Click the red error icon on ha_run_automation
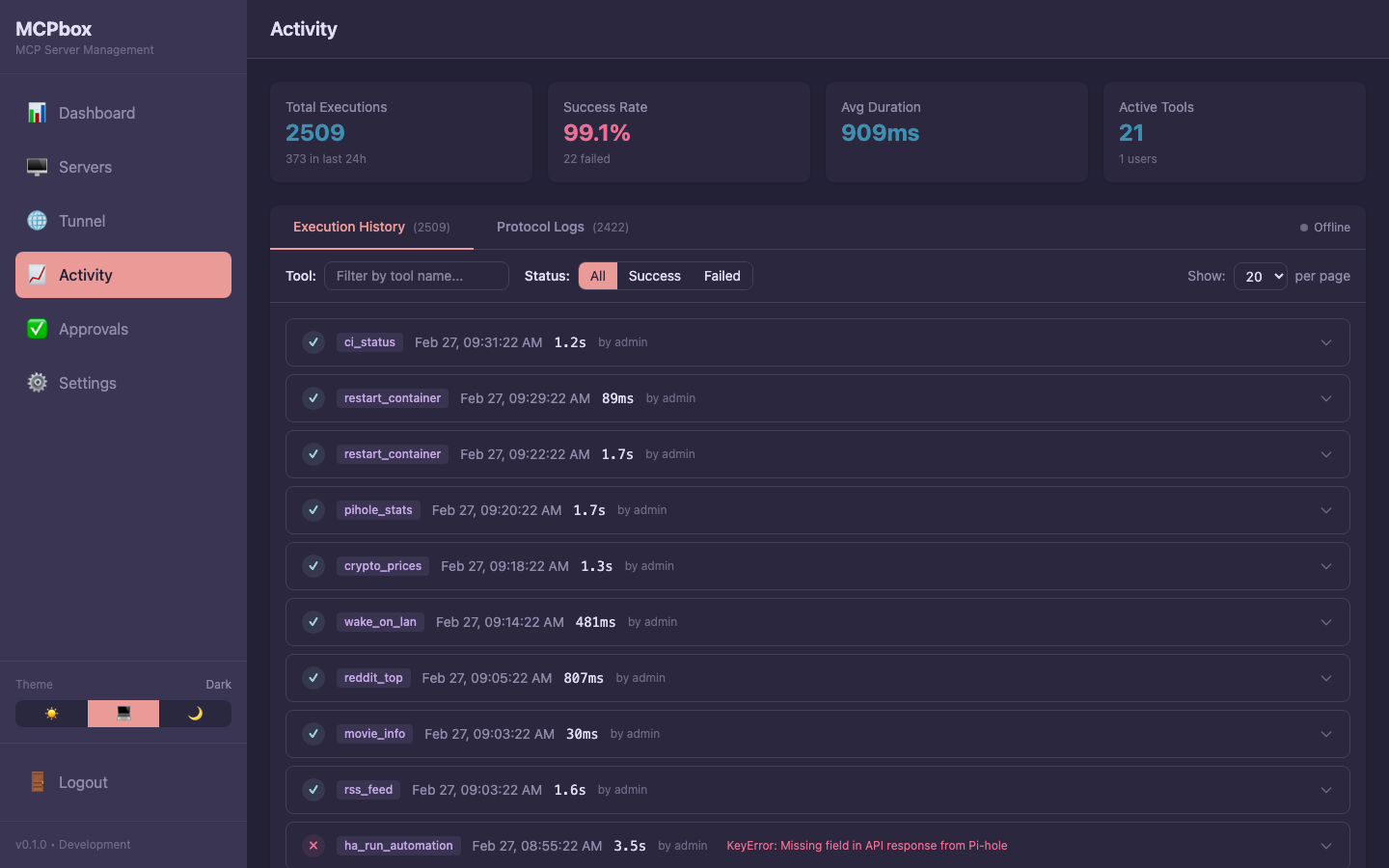 [x=313, y=846]
